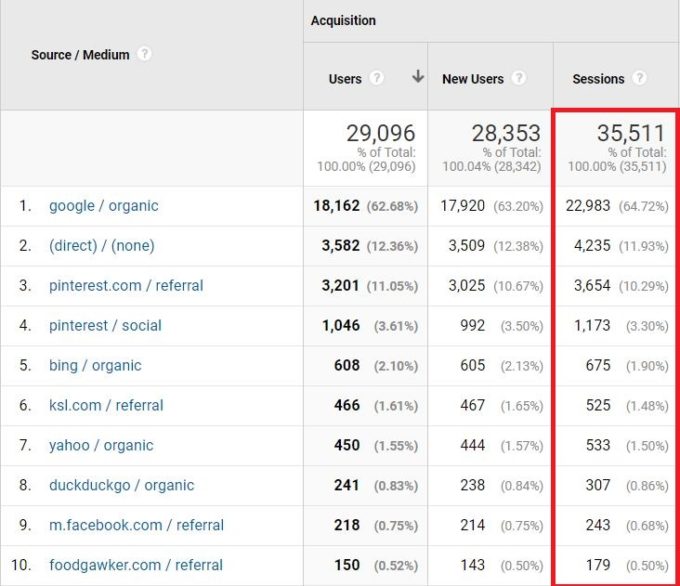Image resolution: width=680 pixels, height=586 pixels.
Task: Select foodgawker.com new users 143
Action: coord(473,565)
